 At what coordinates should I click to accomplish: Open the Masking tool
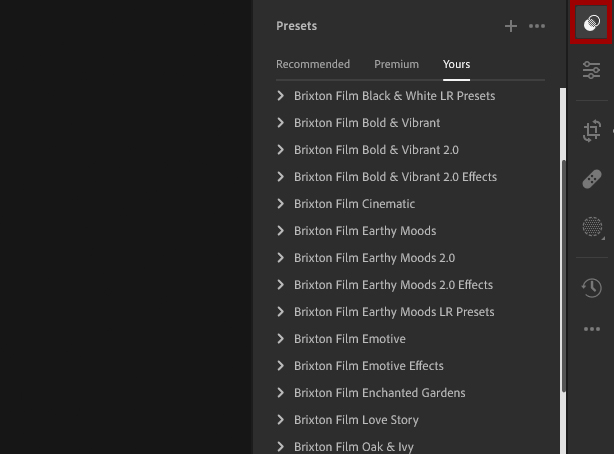pos(591,228)
